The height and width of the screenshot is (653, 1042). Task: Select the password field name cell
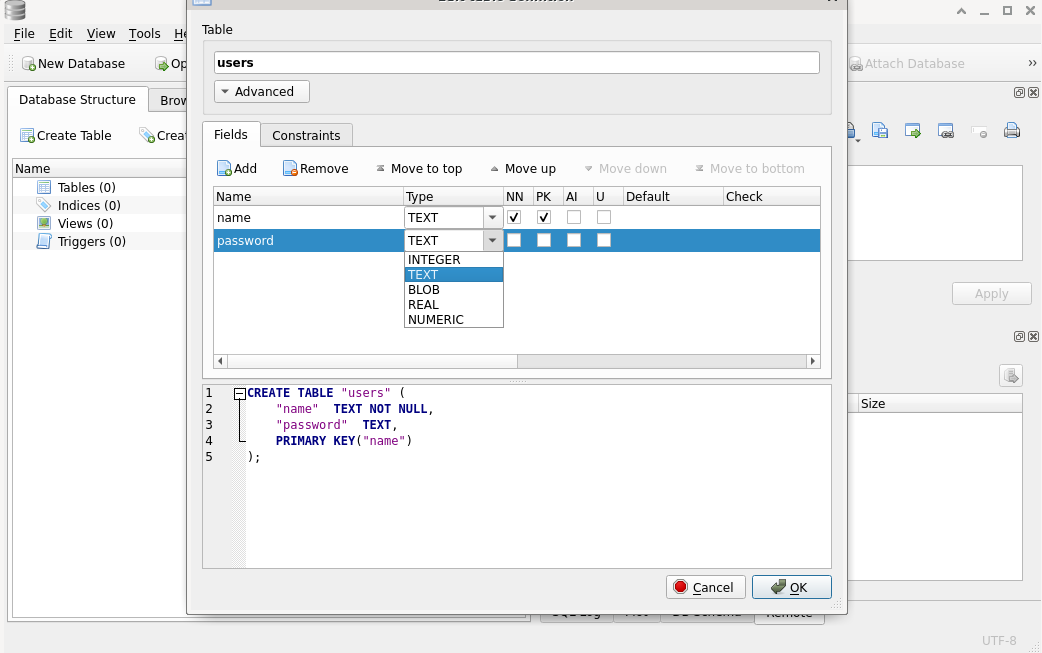pyautogui.click(x=309, y=240)
